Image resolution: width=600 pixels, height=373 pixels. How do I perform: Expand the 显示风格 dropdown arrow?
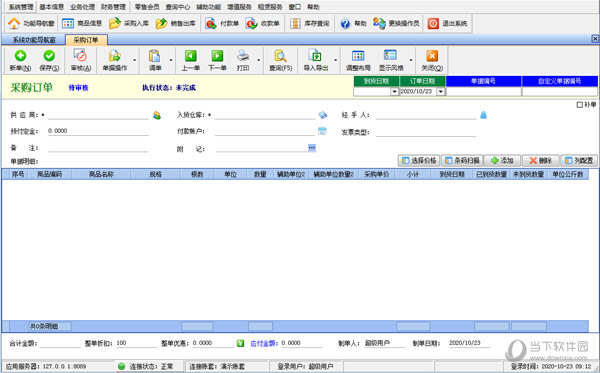[x=411, y=60]
